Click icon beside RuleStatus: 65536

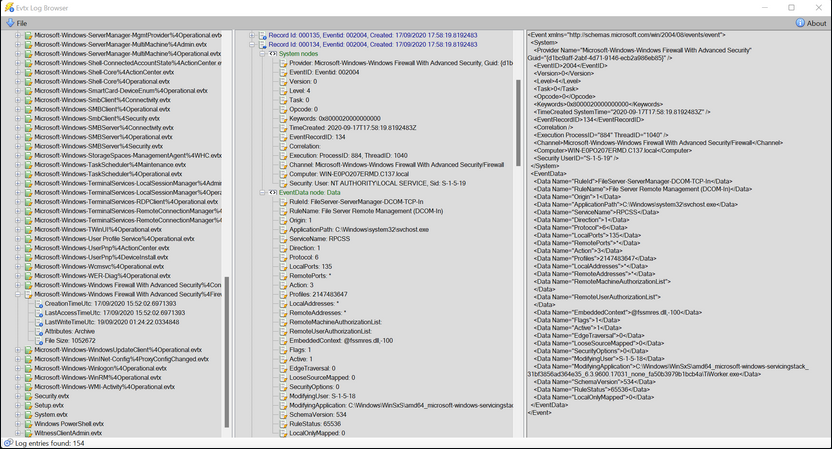[283, 424]
